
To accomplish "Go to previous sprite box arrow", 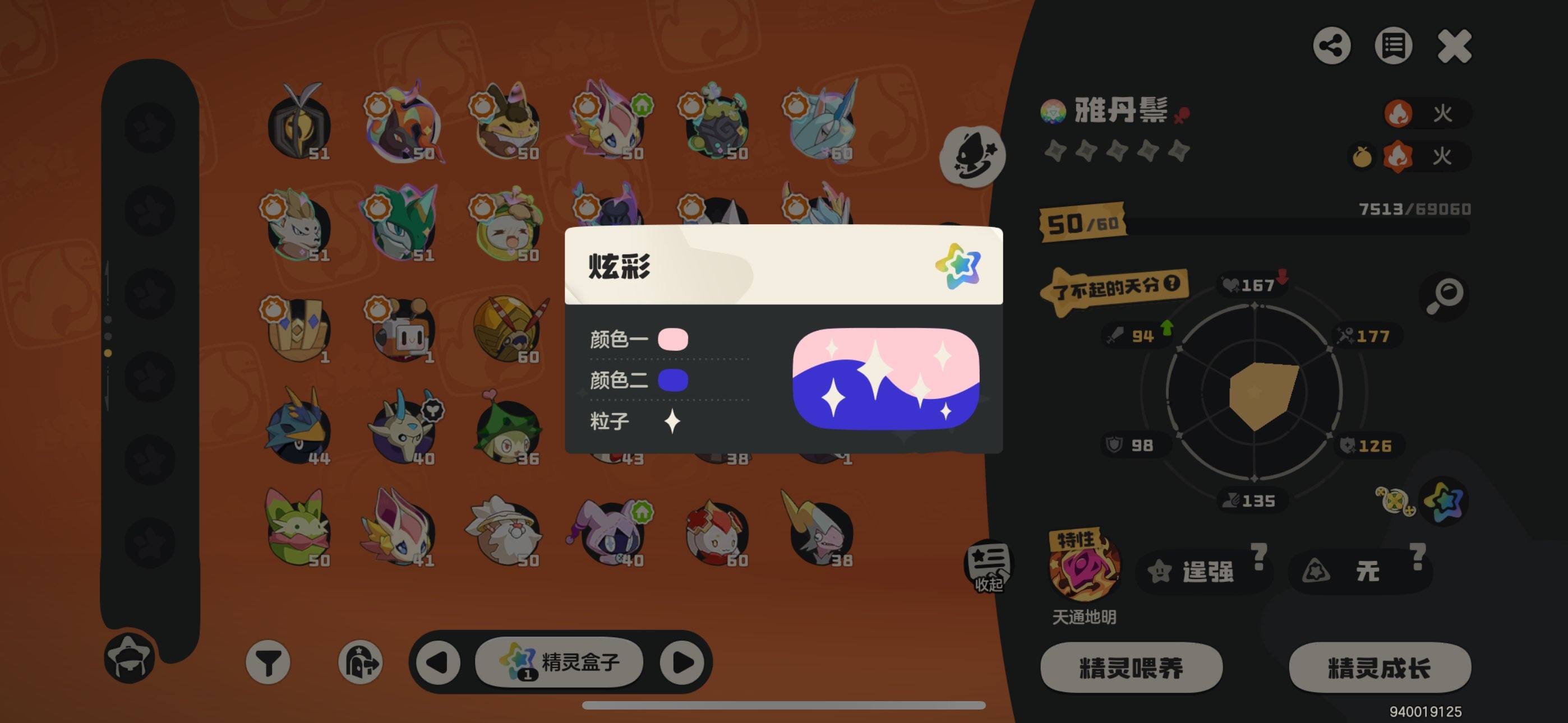I will pyautogui.click(x=437, y=662).
